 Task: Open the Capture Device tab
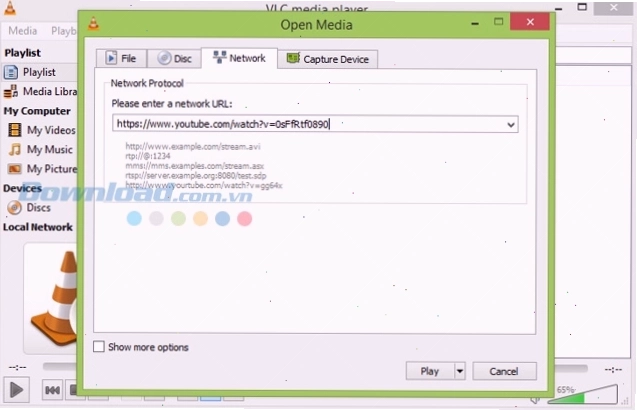pos(328,59)
